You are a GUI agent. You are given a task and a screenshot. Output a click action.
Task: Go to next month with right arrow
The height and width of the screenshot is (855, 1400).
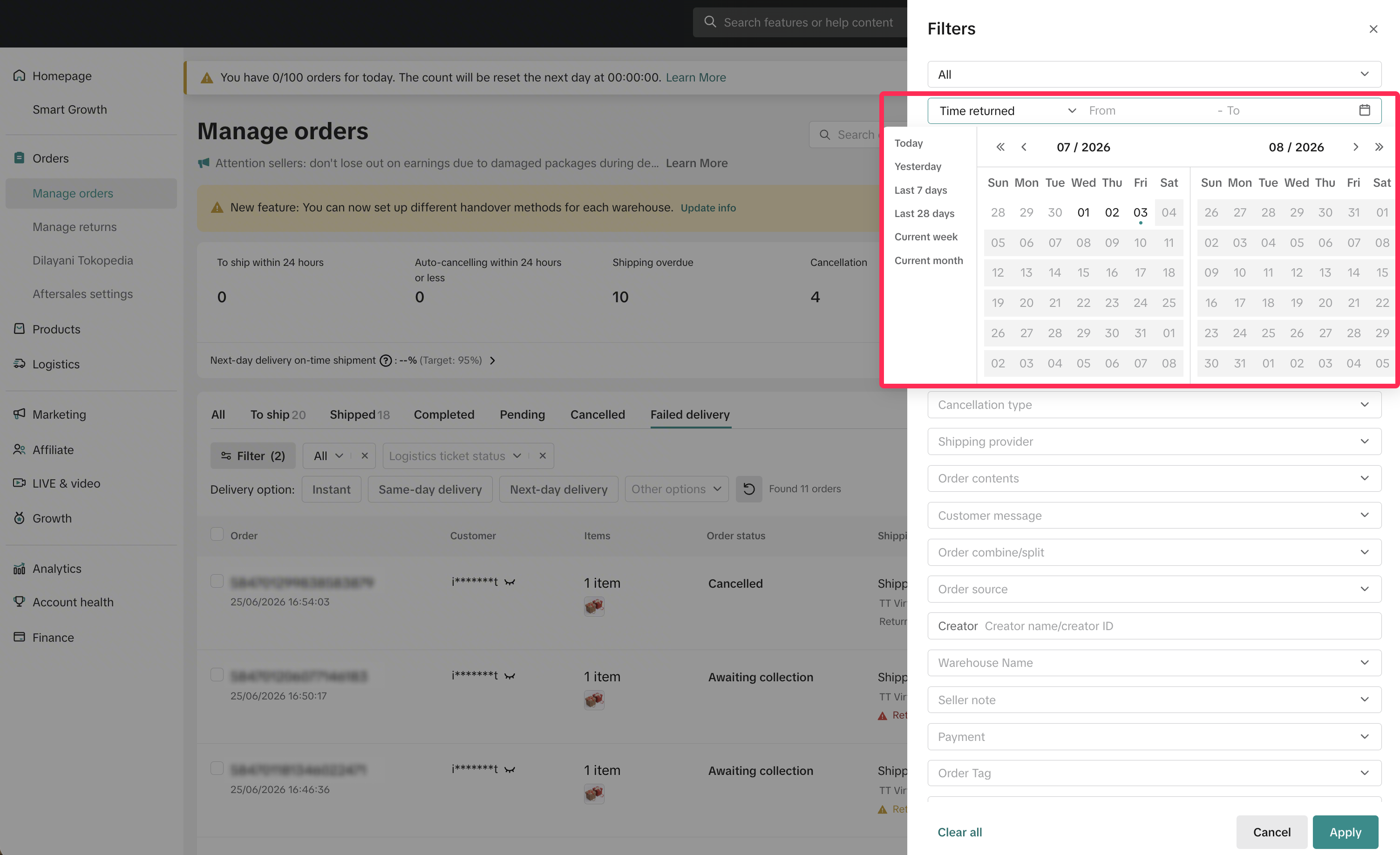pyautogui.click(x=1356, y=147)
